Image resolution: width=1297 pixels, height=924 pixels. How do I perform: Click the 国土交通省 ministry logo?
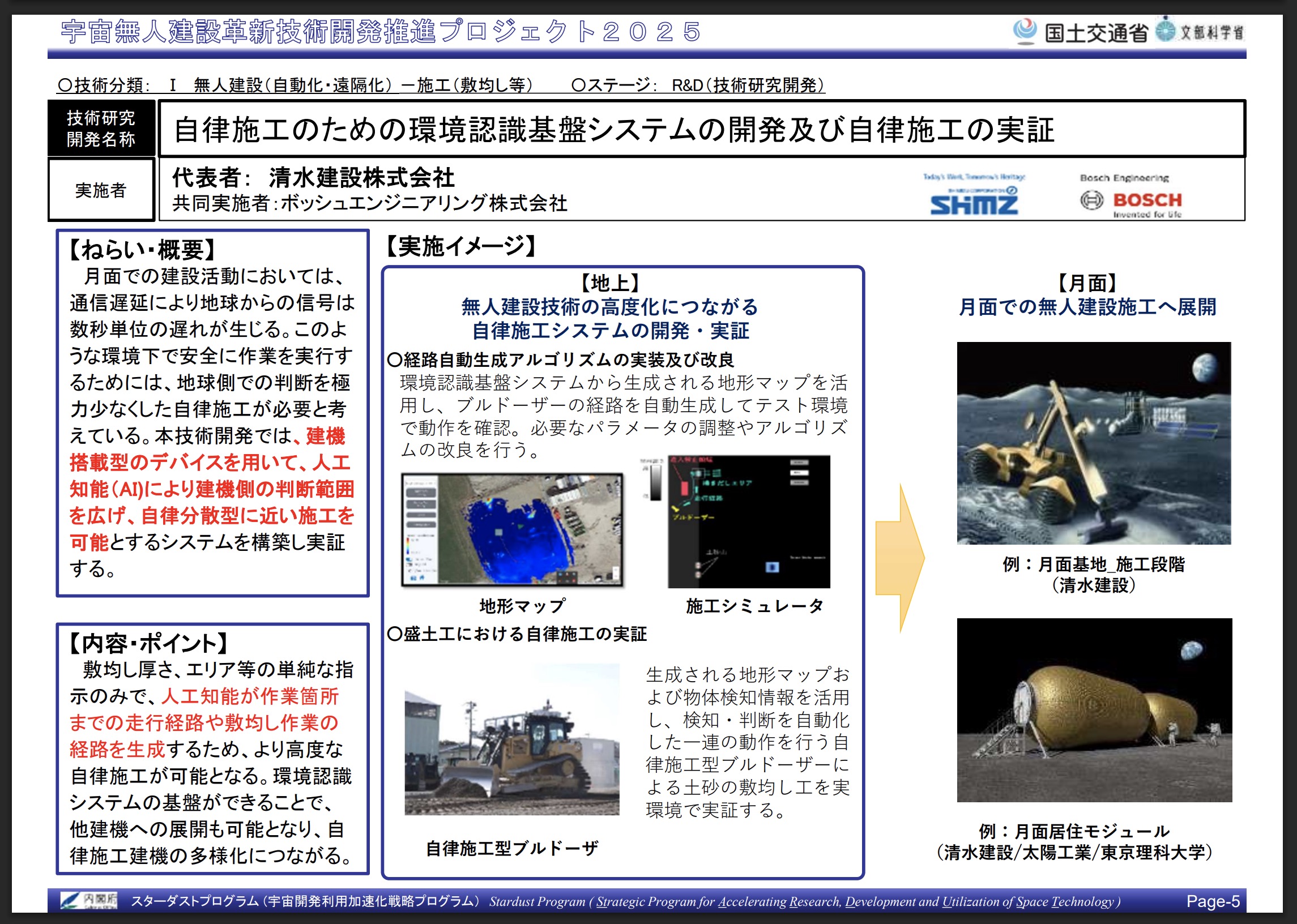(x=1080, y=32)
